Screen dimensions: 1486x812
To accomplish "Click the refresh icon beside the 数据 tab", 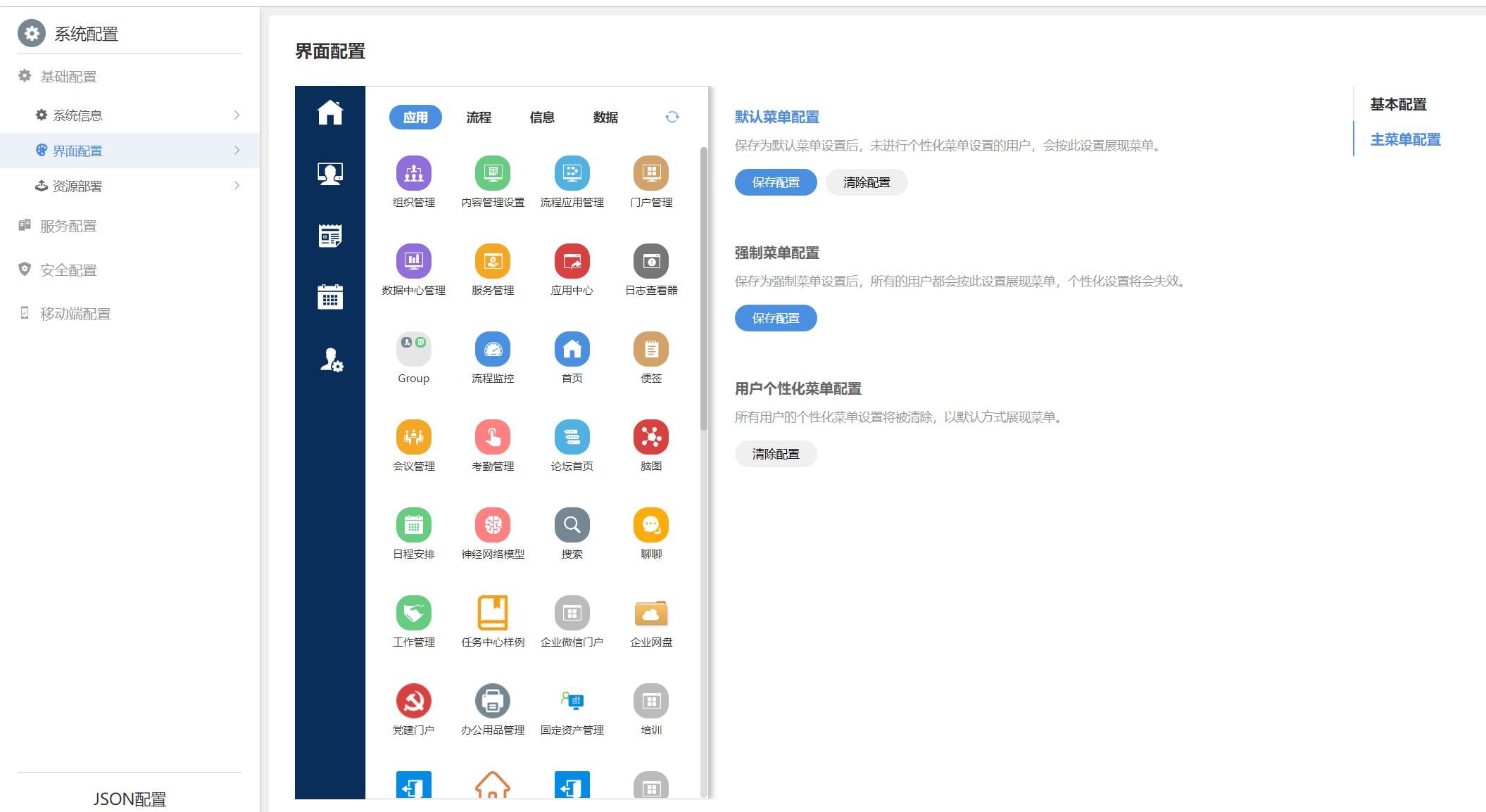I will (x=672, y=117).
